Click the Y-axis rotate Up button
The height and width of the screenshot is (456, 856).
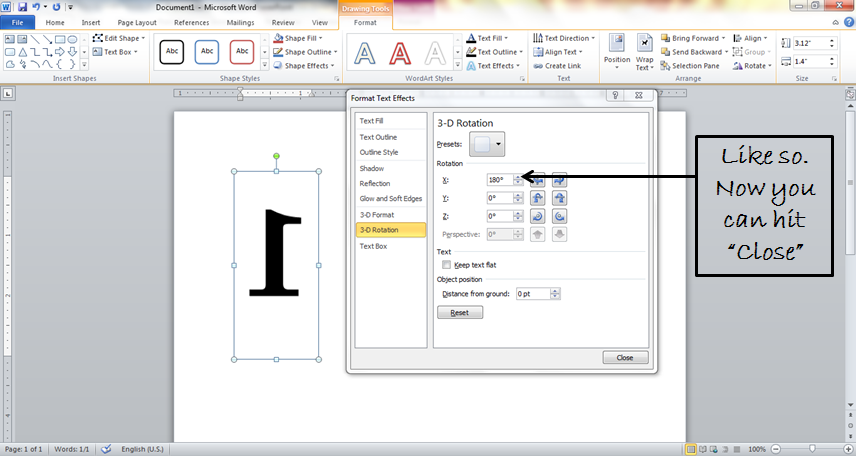[x=537, y=198]
